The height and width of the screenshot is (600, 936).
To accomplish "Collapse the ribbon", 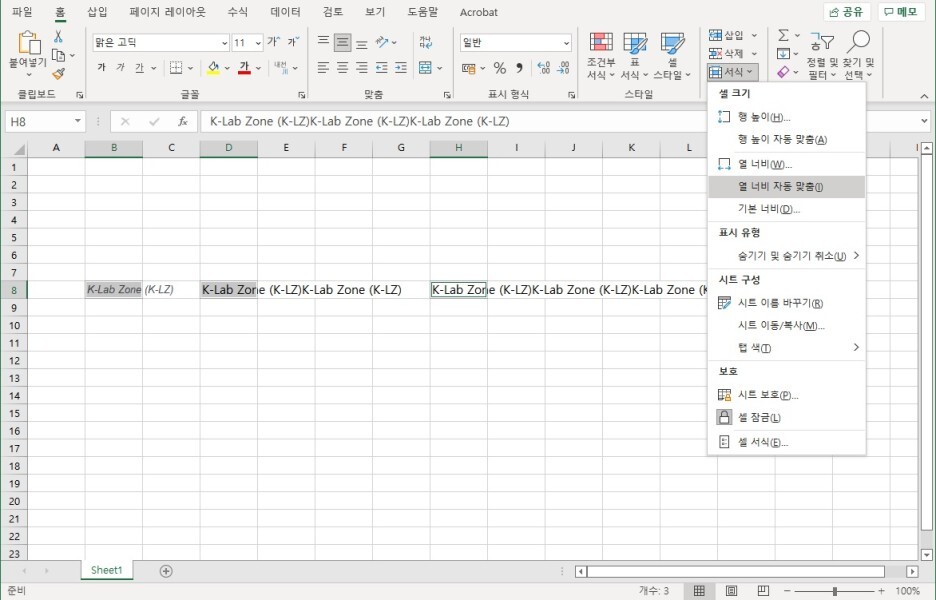I will (924, 96).
